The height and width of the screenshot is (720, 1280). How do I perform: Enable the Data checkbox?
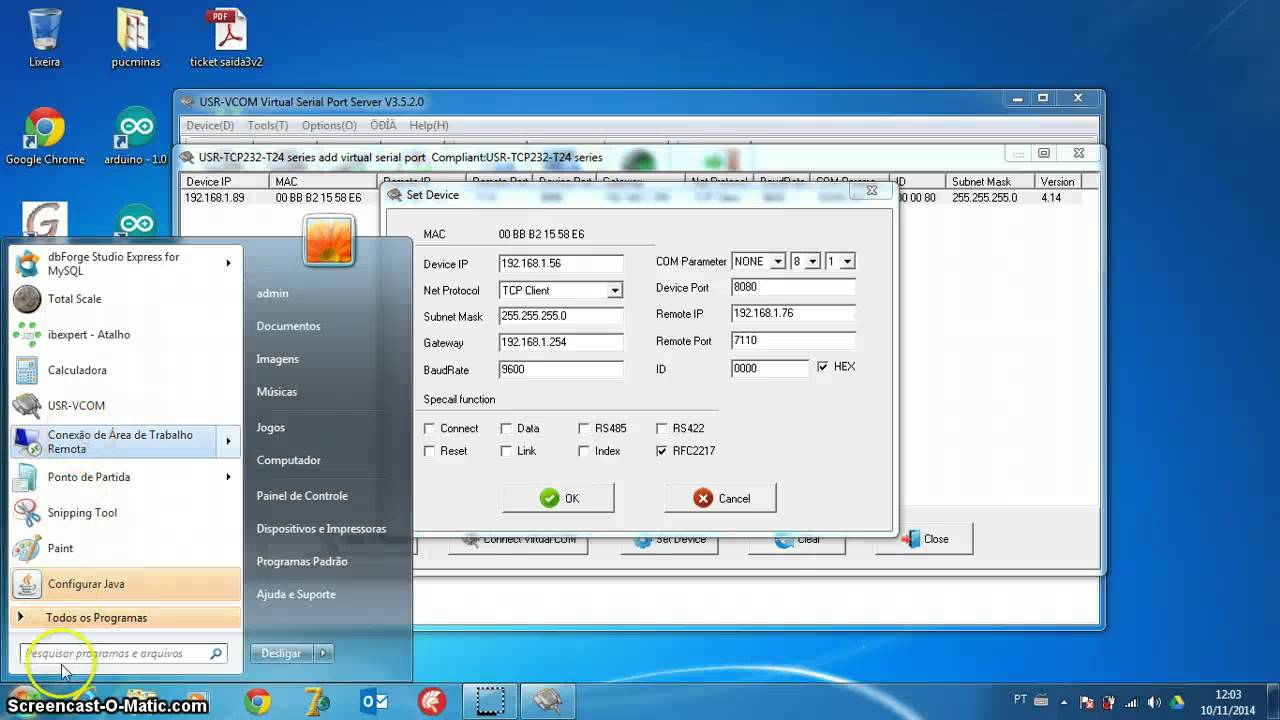(506, 429)
